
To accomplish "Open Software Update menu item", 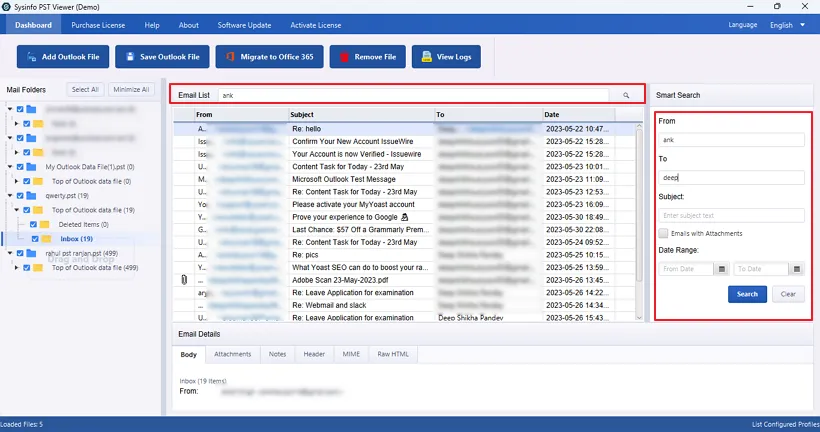I will (244, 25).
